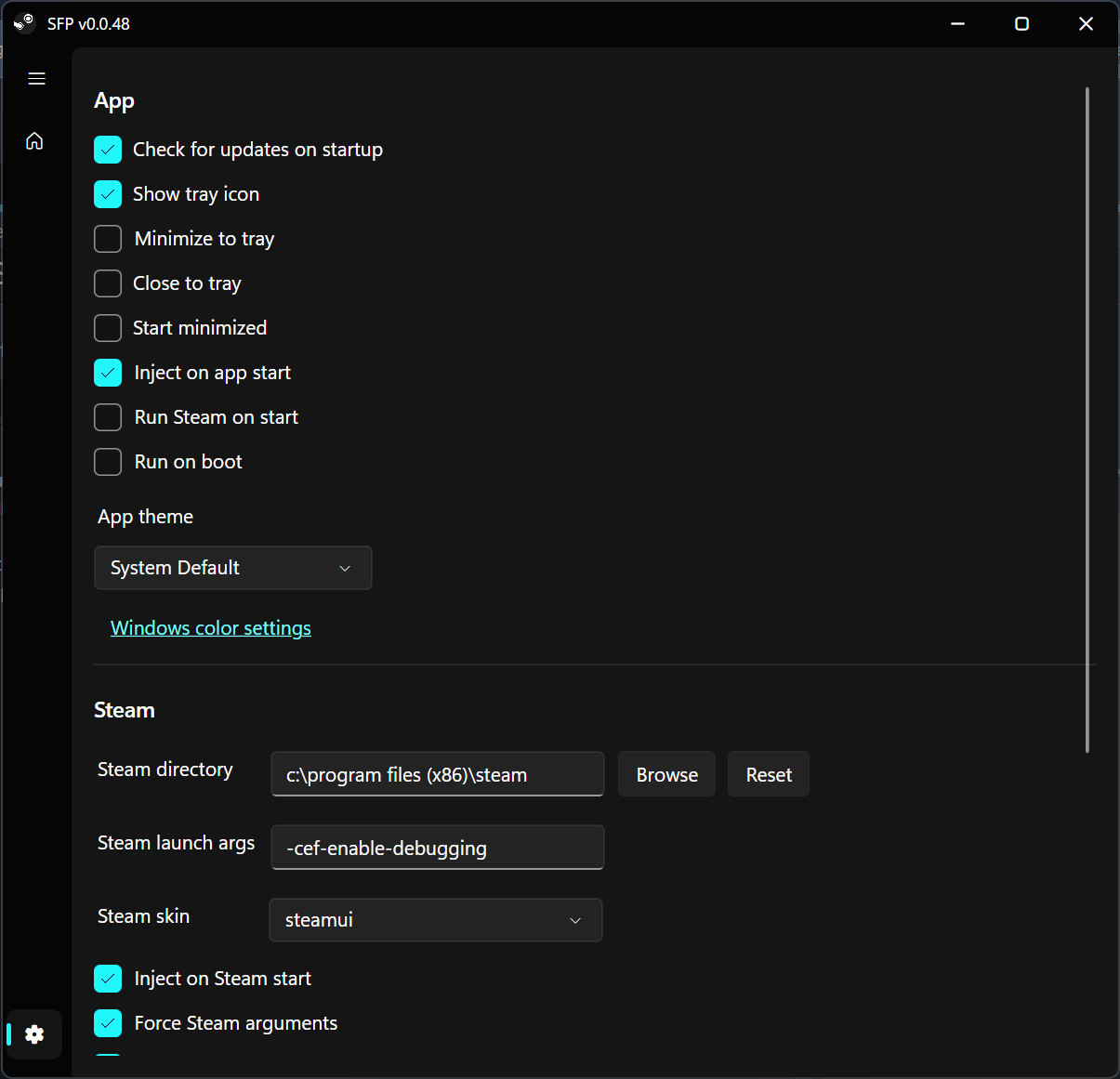The width and height of the screenshot is (1120, 1079).
Task: Open the Settings gear icon in sidebar
Action: pos(34,1034)
